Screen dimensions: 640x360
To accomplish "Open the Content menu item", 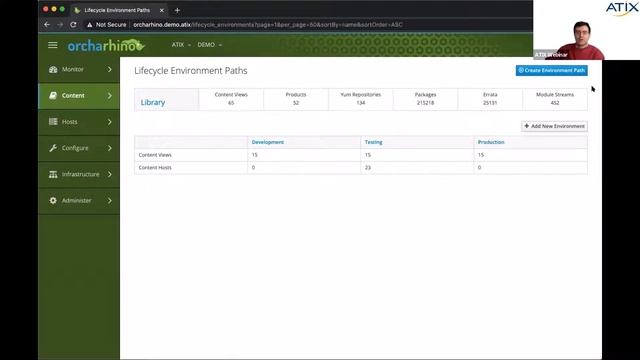I will (x=79, y=96).
